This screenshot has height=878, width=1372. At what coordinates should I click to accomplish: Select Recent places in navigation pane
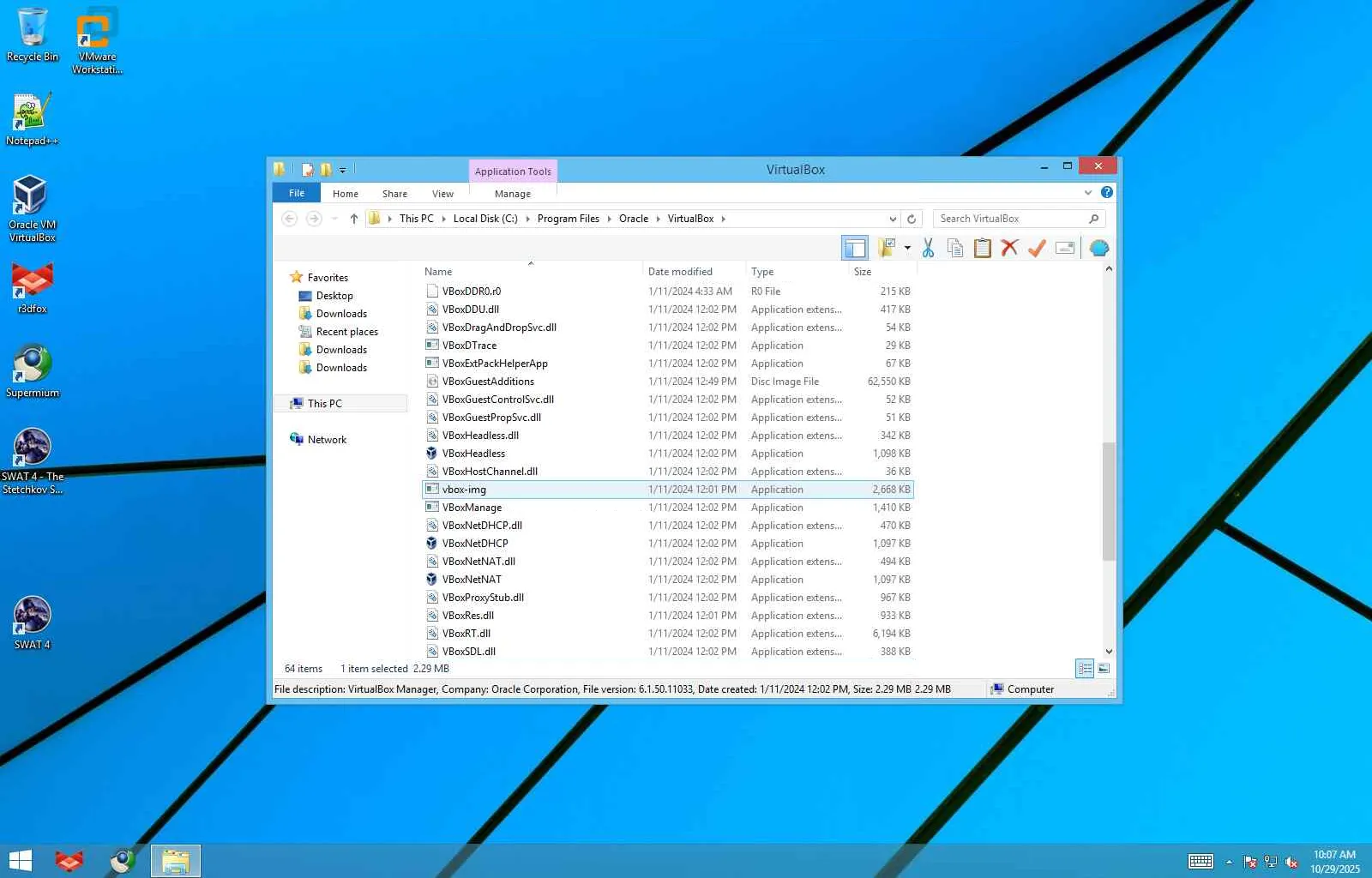click(346, 332)
